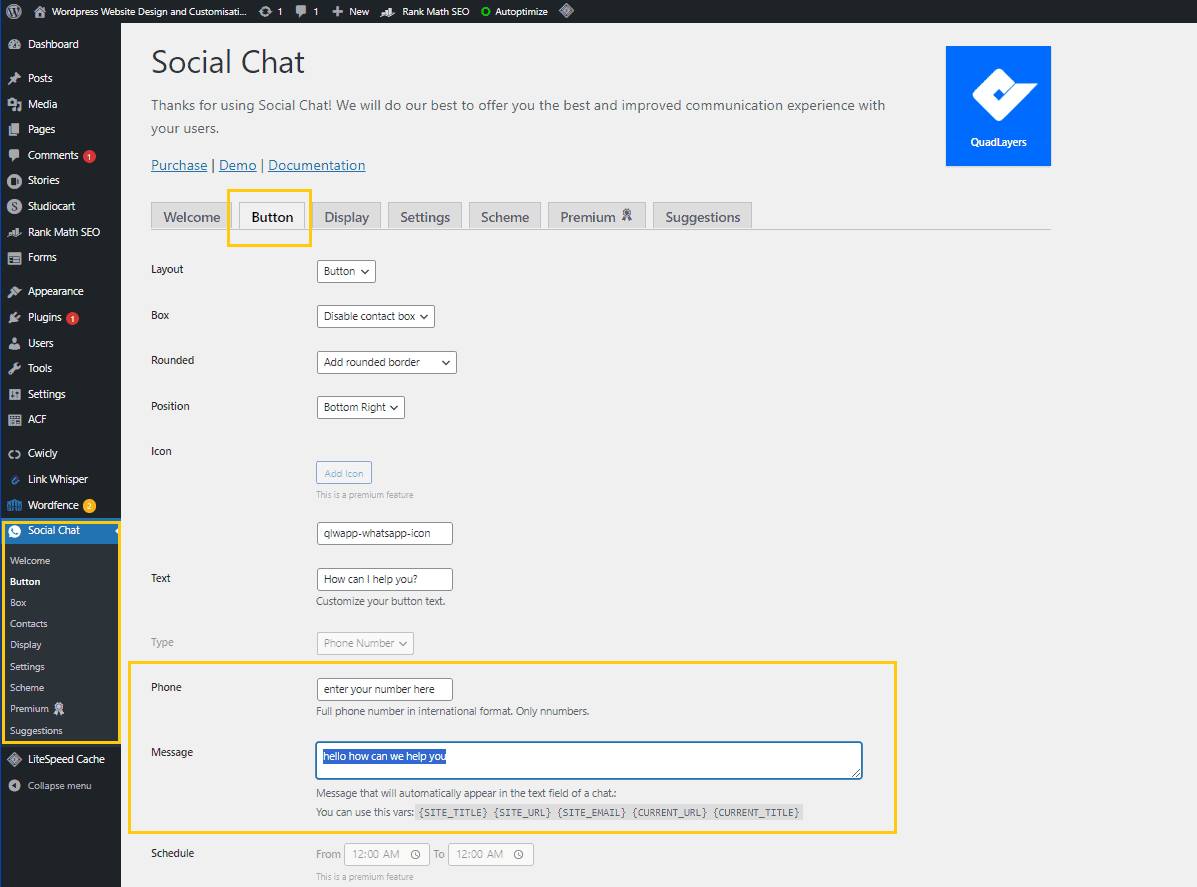
Task: Click the updates icon in admin bar
Action: (x=270, y=11)
